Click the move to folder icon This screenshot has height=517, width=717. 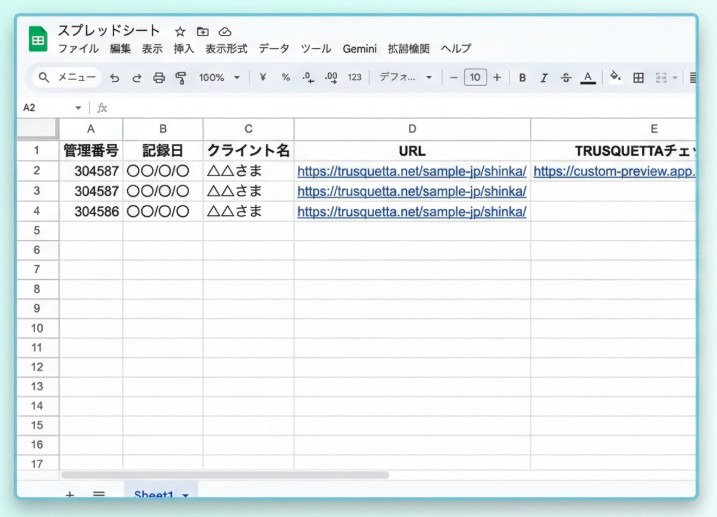pyautogui.click(x=203, y=32)
